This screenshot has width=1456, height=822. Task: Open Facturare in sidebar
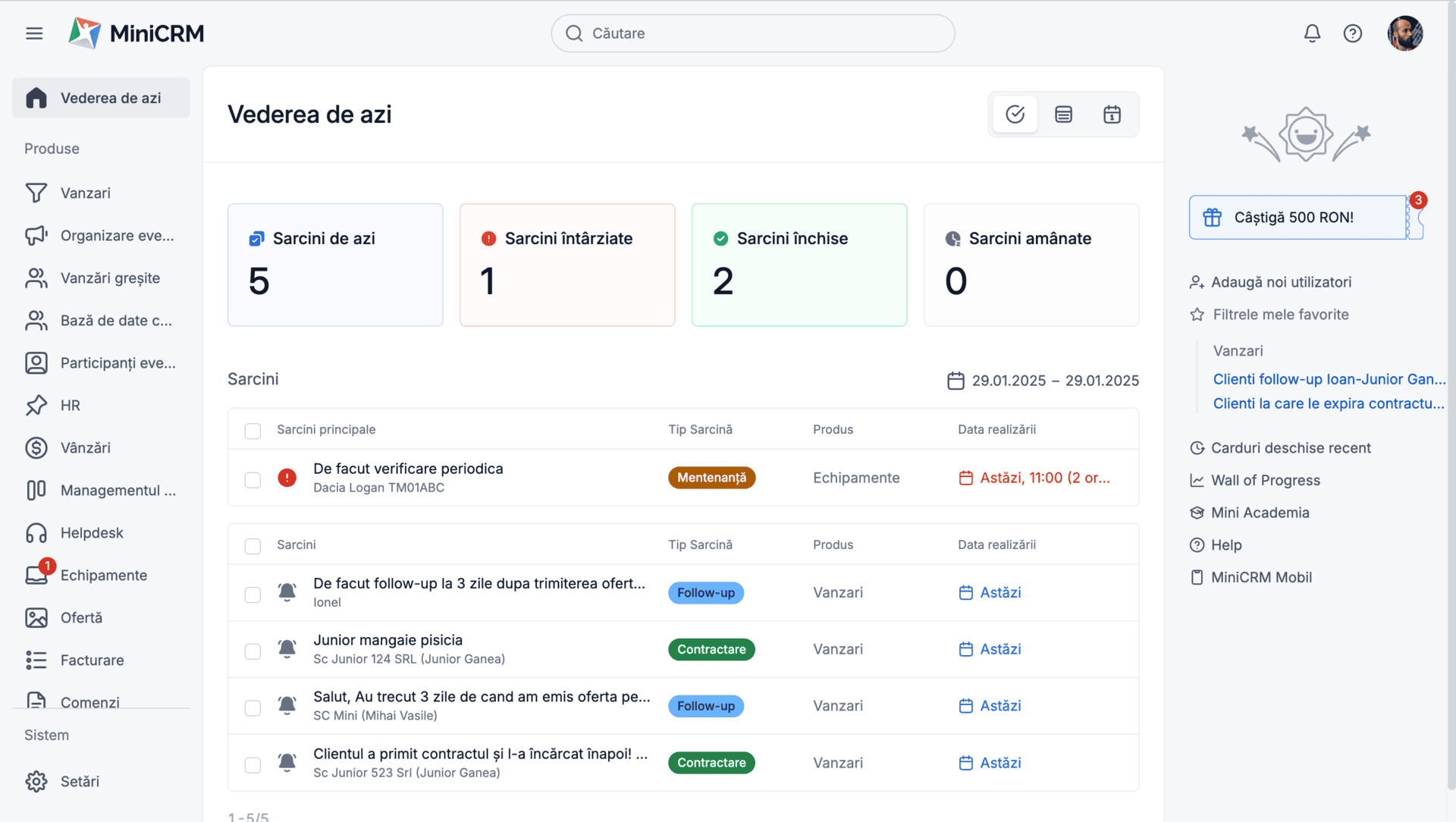pyautogui.click(x=101, y=660)
